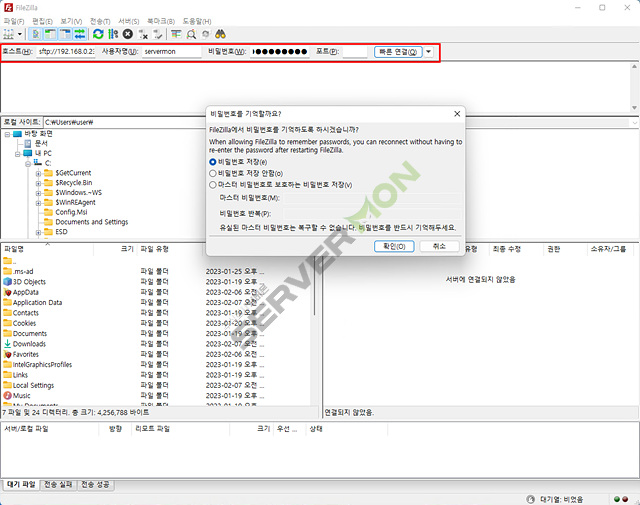
Task: Select the AppData folder in local file list
Action: pyautogui.click(x=25, y=292)
